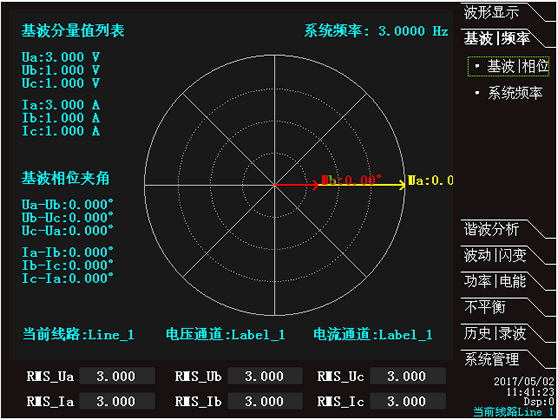Click the 系统频率: 3.0000 Hz reading
The image size is (558, 420).
[376, 31]
